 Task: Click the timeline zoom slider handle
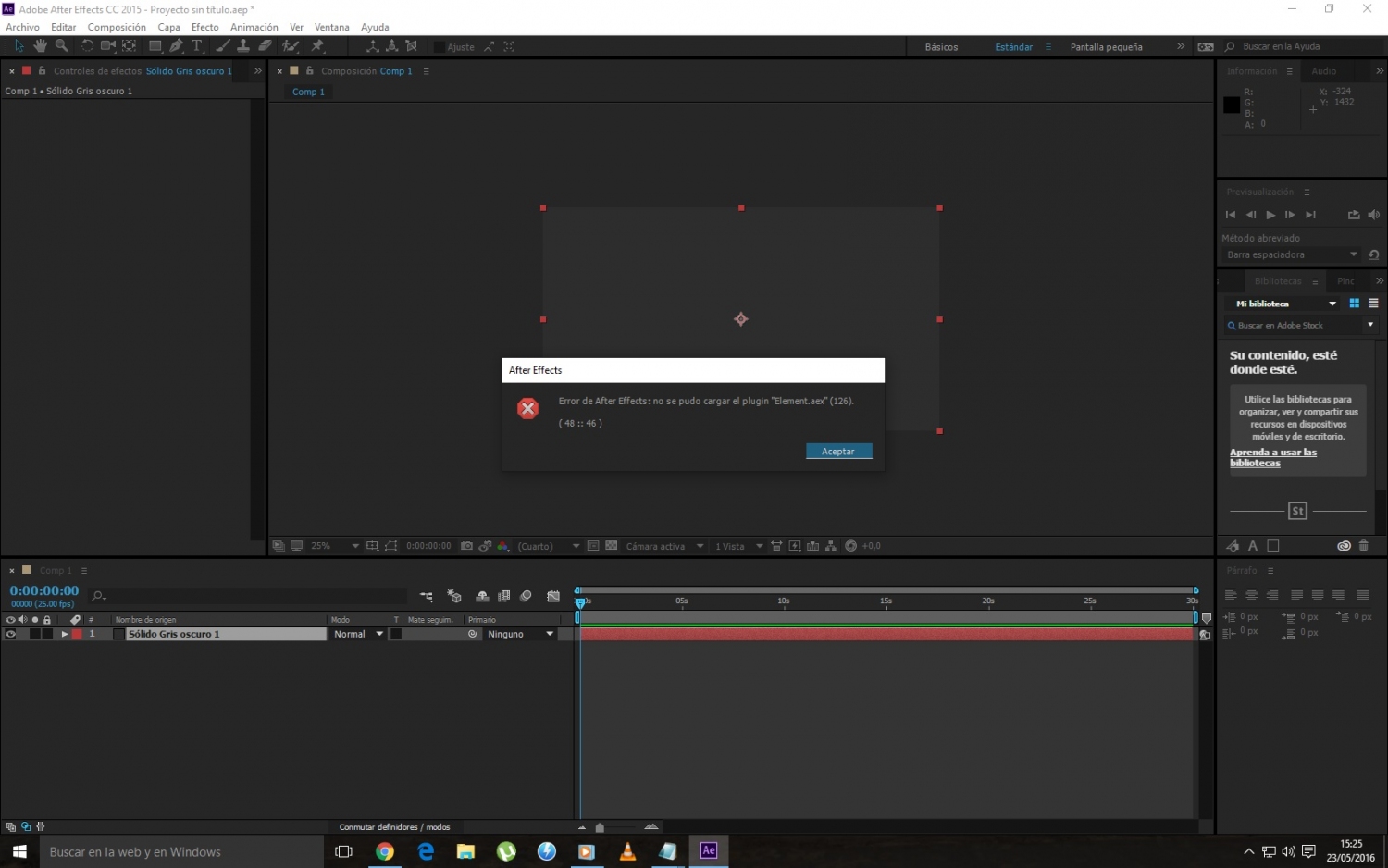point(600,828)
